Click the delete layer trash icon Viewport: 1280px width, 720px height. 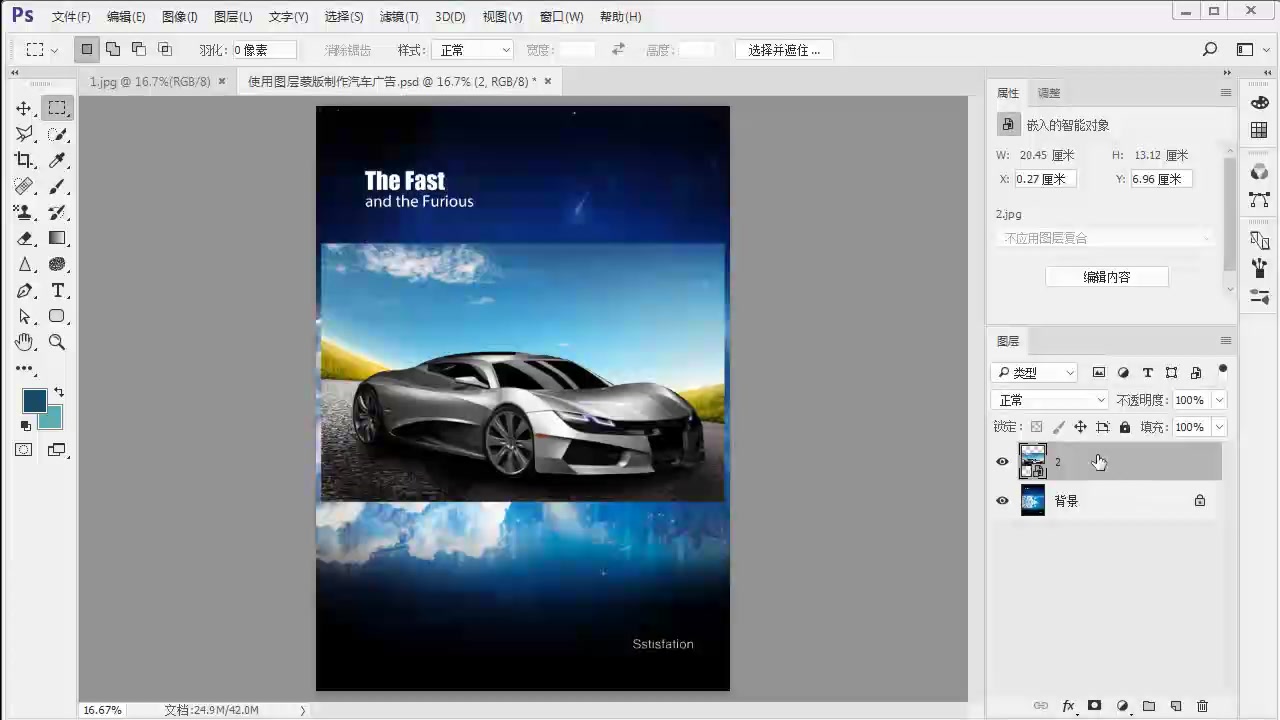[x=1203, y=706]
